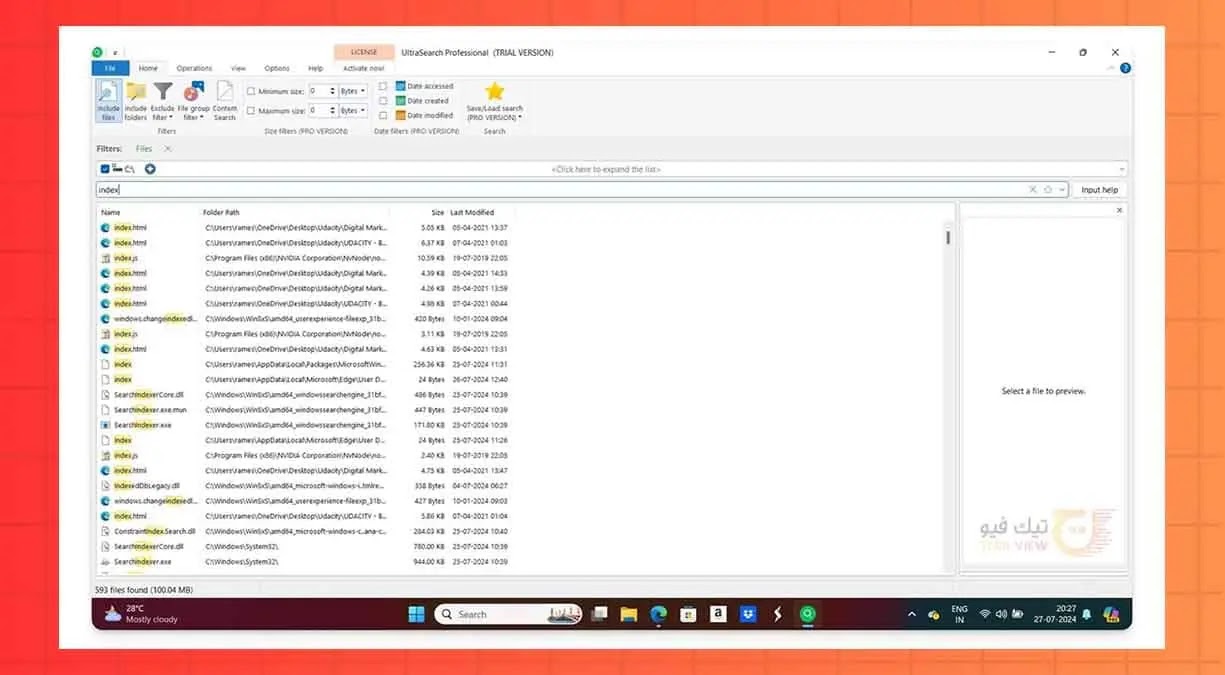Toggle the Include folders filter
This screenshot has width=1225, height=675.
pyautogui.click(x=135, y=101)
